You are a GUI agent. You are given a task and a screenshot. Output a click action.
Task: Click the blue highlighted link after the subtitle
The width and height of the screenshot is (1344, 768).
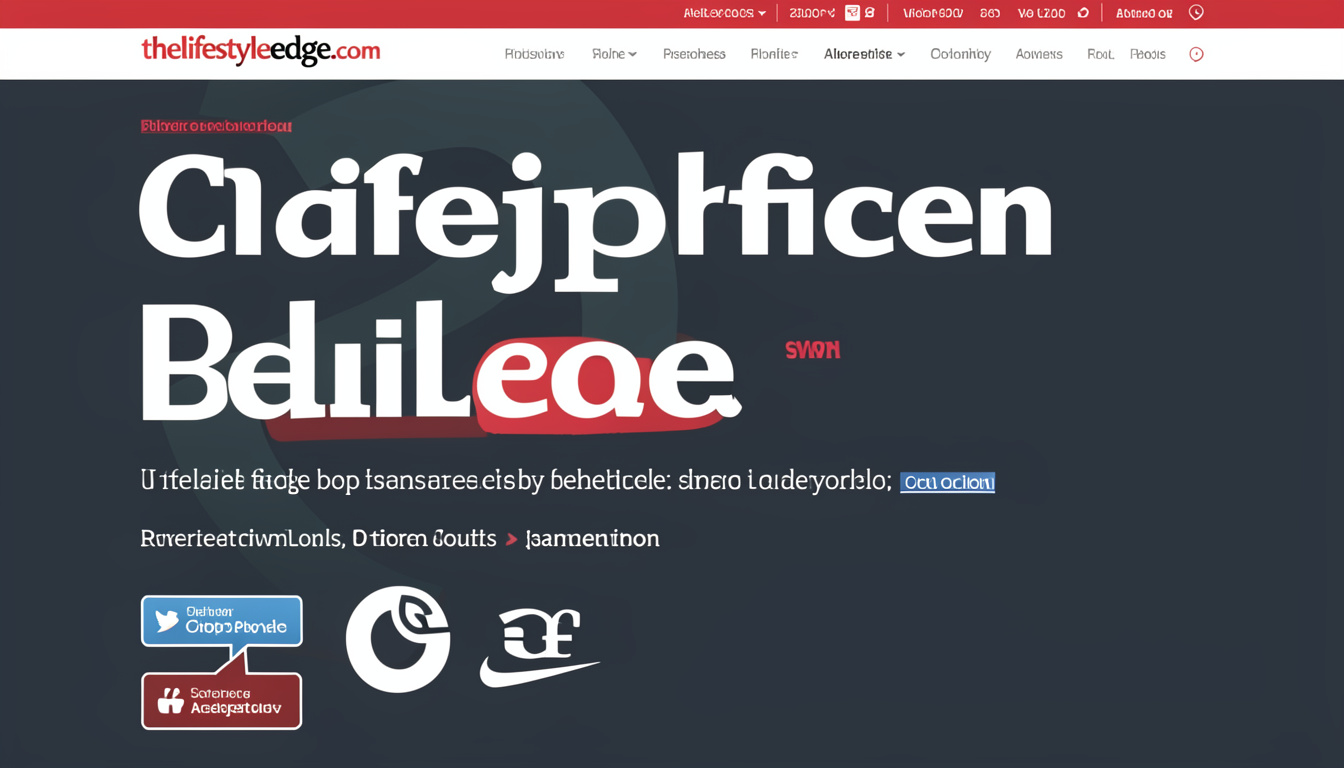[x=947, y=483]
